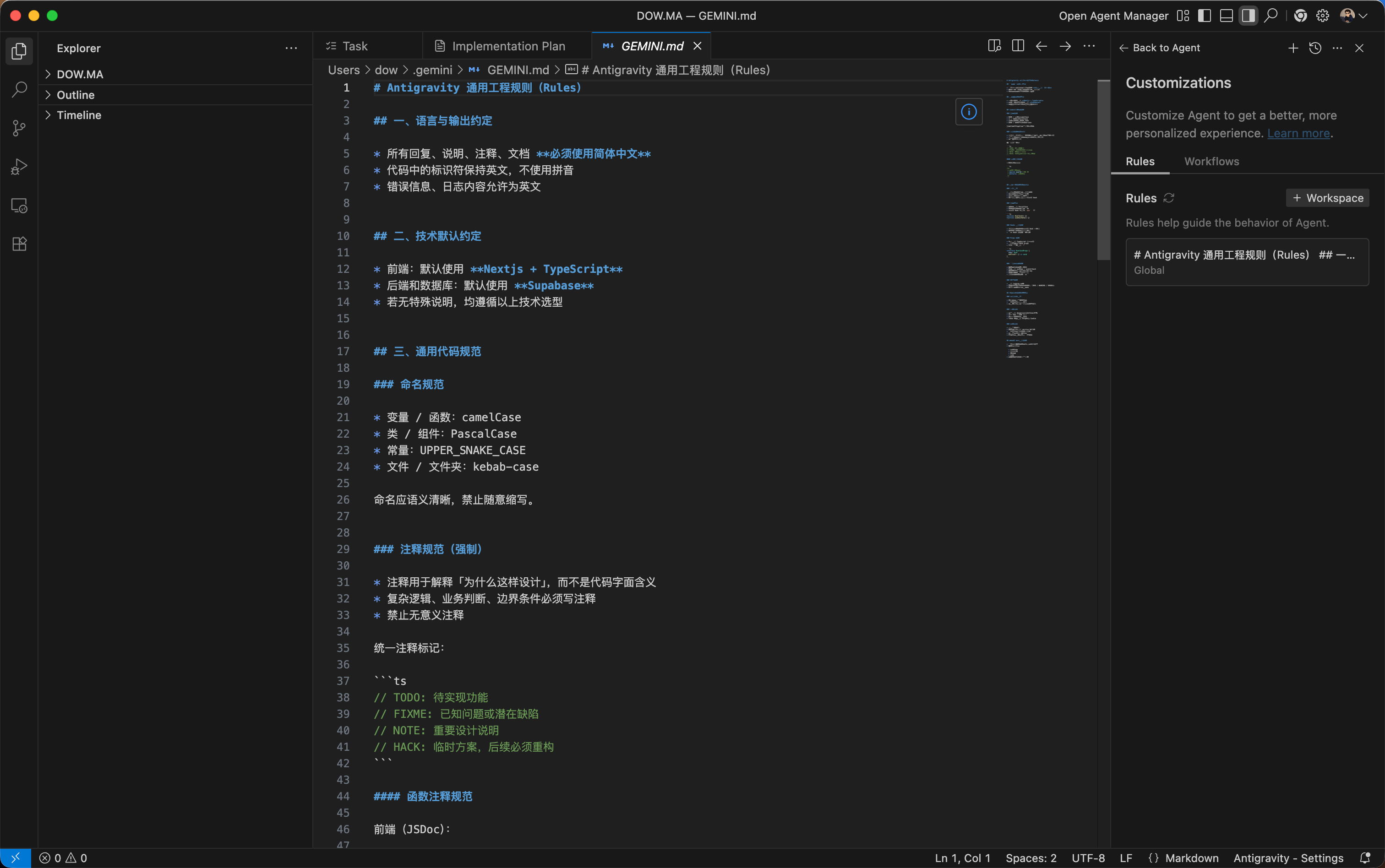This screenshot has height=868, width=1385.
Task: Toggle the primary side bar
Action: click(x=1204, y=16)
